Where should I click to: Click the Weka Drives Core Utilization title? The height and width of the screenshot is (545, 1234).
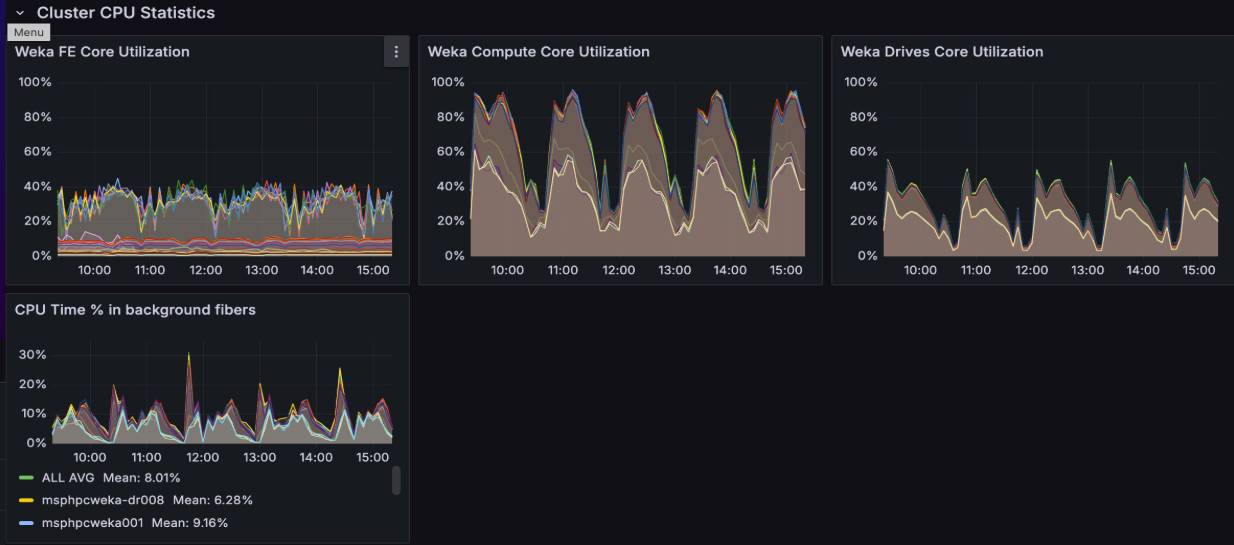pos(941,52)
